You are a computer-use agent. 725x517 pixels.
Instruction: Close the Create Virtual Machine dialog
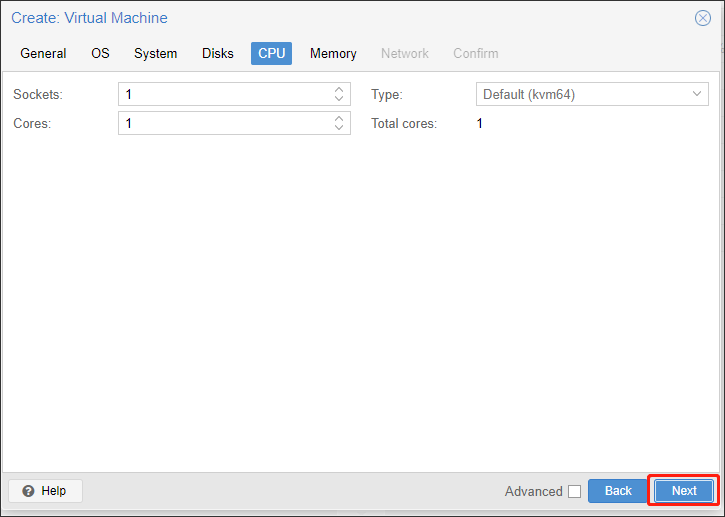(702, 18)
